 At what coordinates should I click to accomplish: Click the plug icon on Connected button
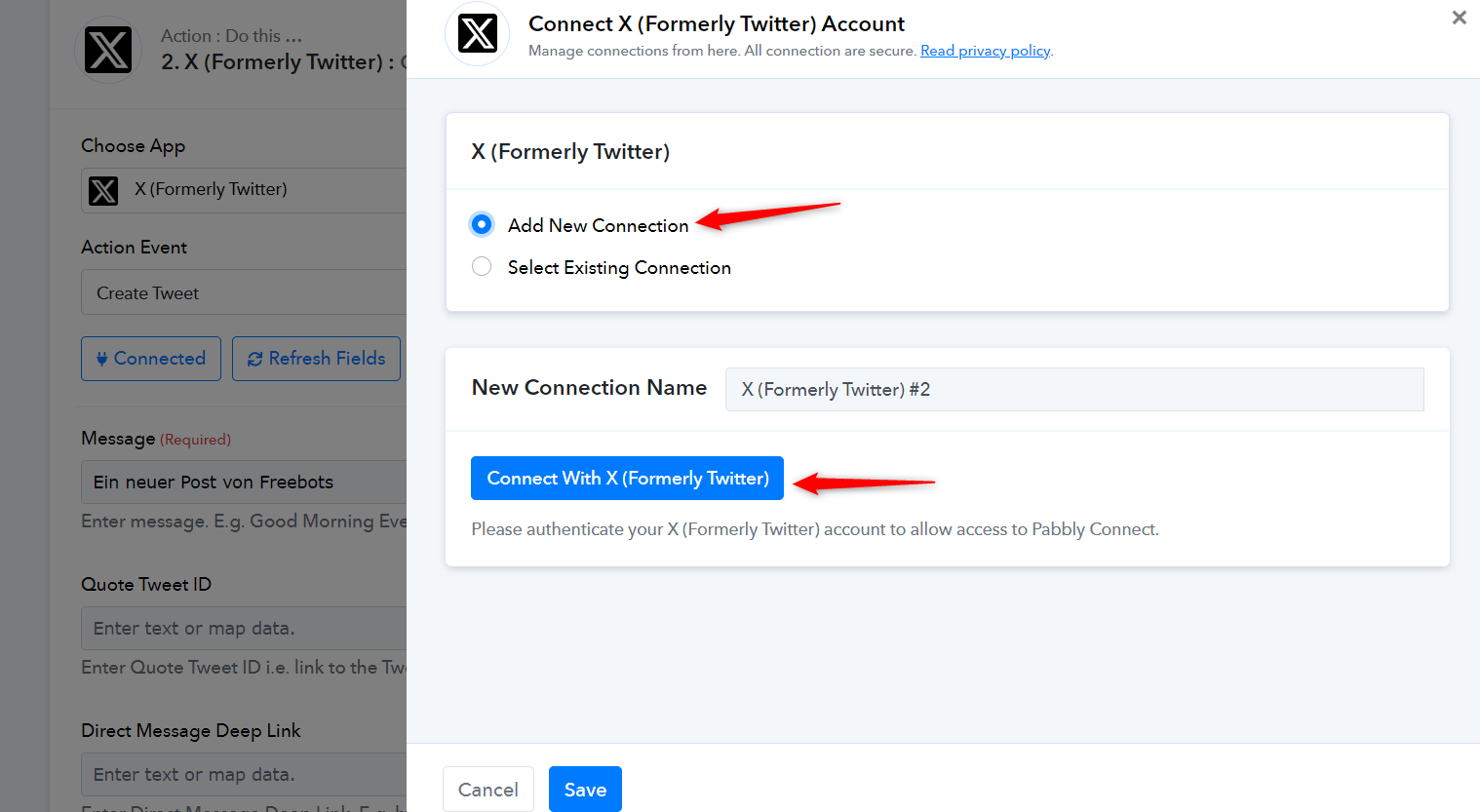tap(102, 359)
